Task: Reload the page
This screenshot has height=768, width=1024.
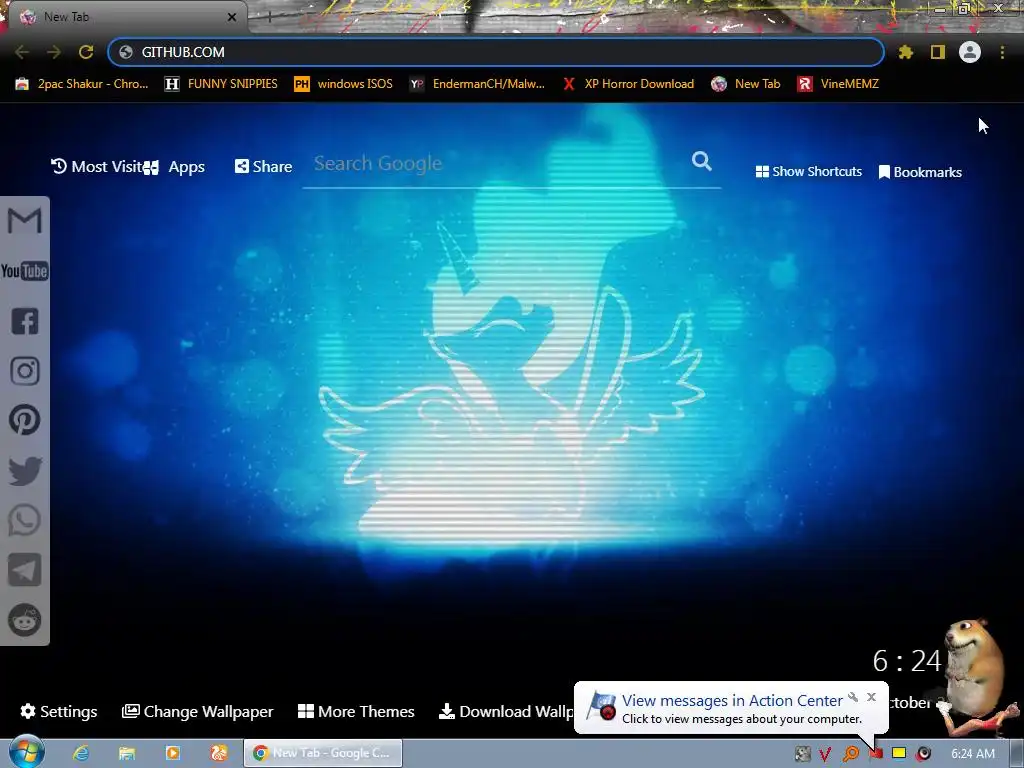Action: tap(86, 52)
